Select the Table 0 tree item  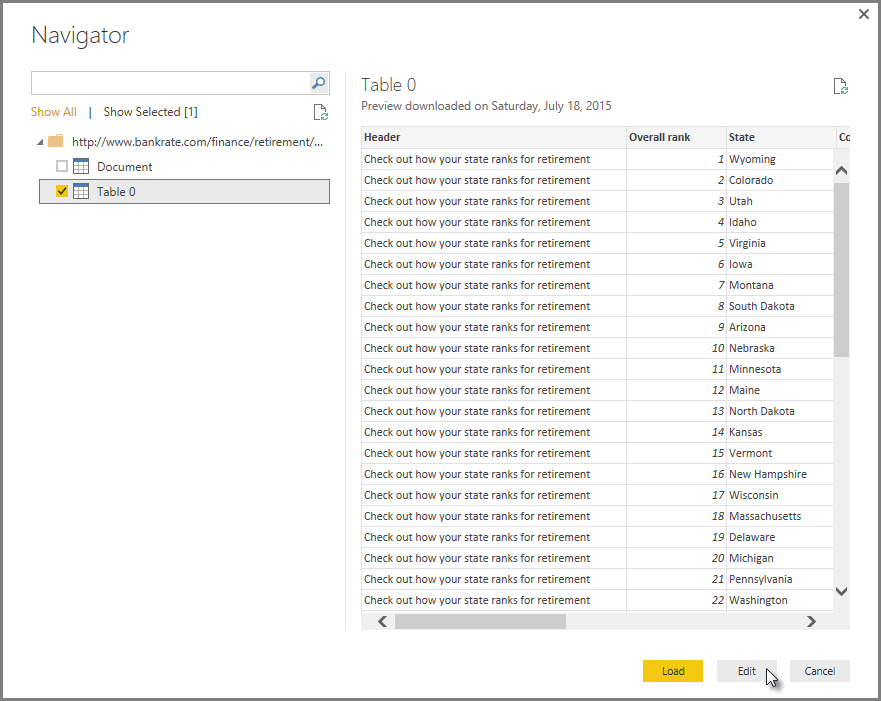(x=184, y=192)
